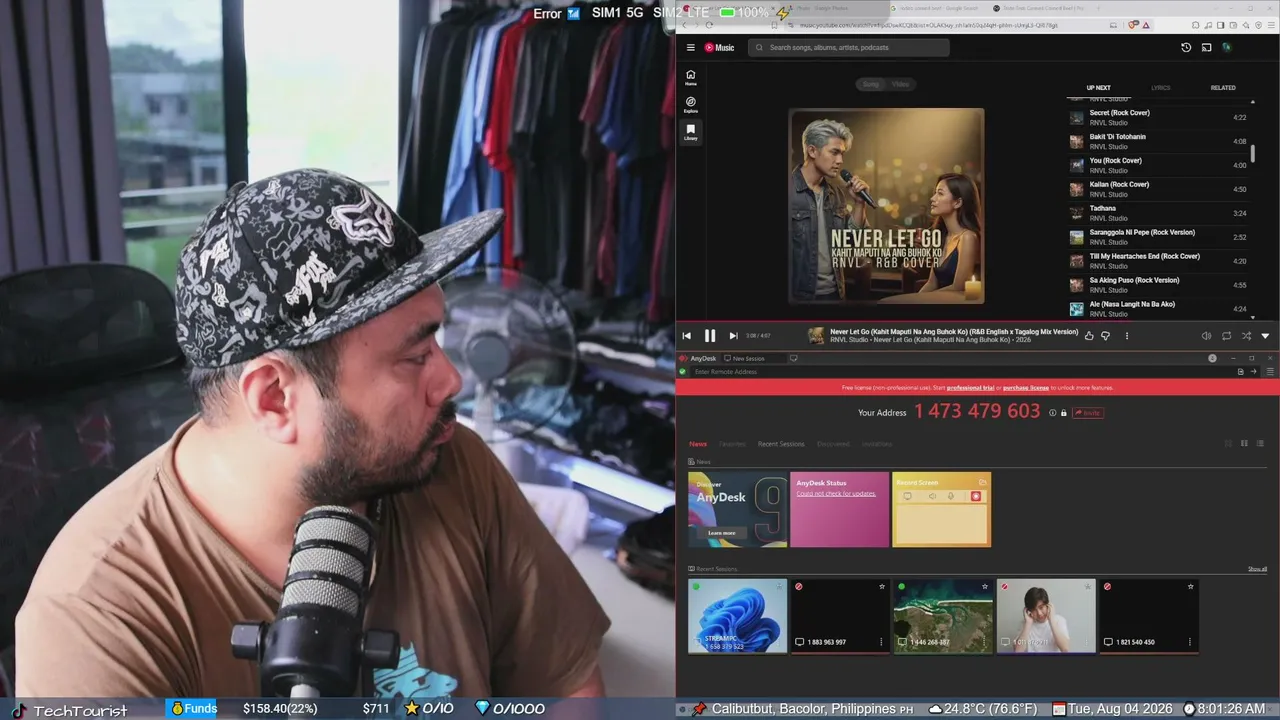
Task: Click Show all for Recent Sessions
Action: click(1257, 569)
